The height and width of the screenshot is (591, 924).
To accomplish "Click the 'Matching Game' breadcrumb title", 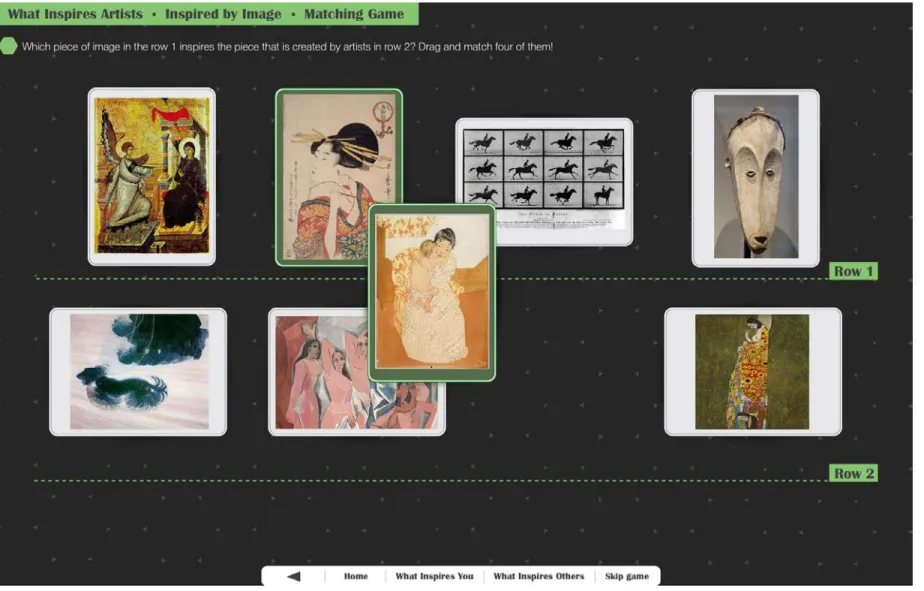I will coord(354,14).
